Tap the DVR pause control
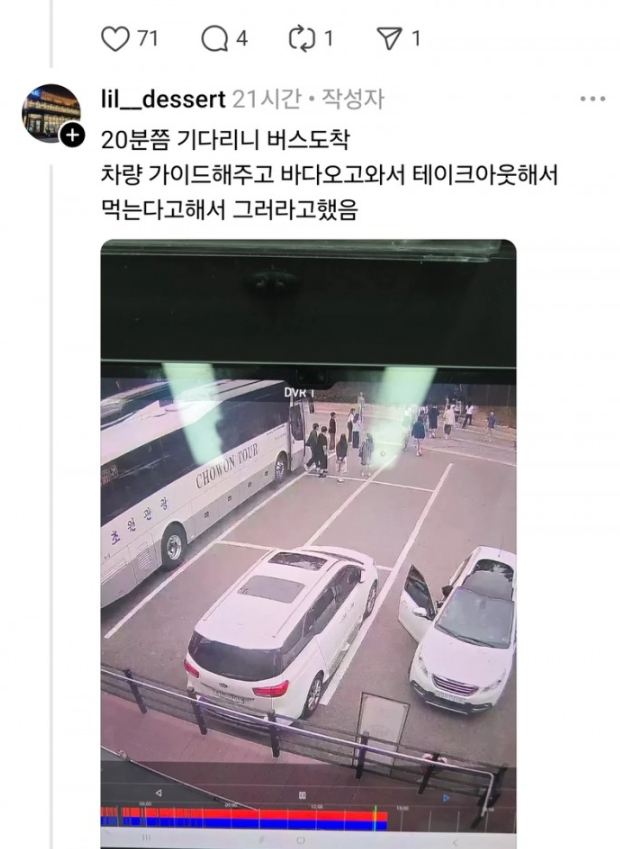The height and width of the screenshot is (849, 620). pyautogui.click(x=302, y=795)
